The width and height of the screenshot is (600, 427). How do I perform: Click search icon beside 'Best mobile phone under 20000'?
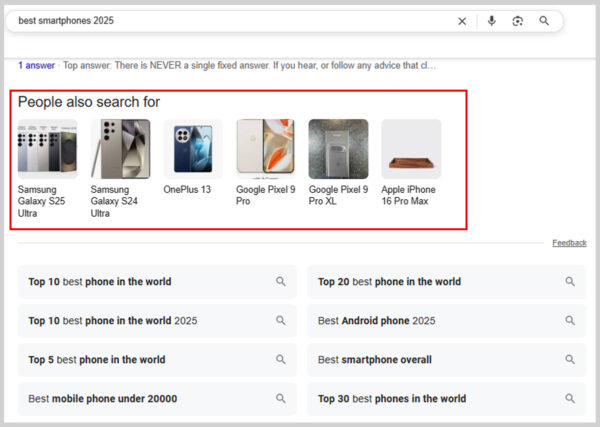click(x=281, y=399)
